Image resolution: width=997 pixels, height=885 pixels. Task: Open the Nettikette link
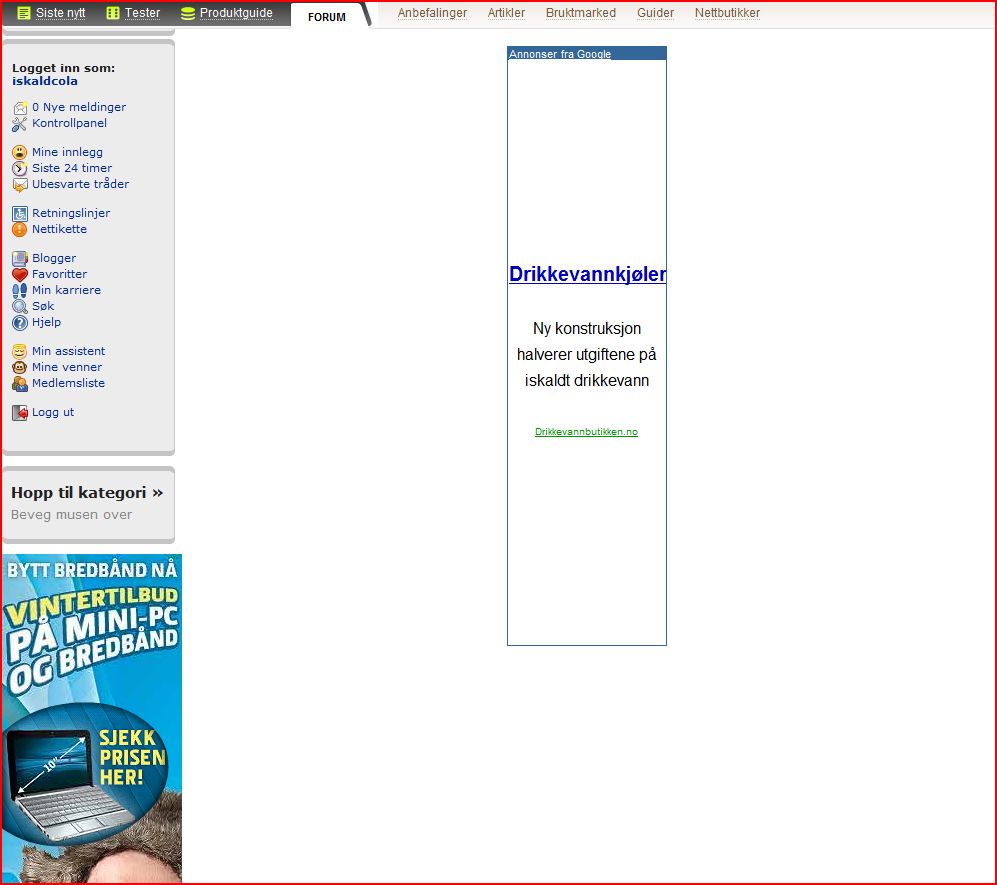coord(59,229)
